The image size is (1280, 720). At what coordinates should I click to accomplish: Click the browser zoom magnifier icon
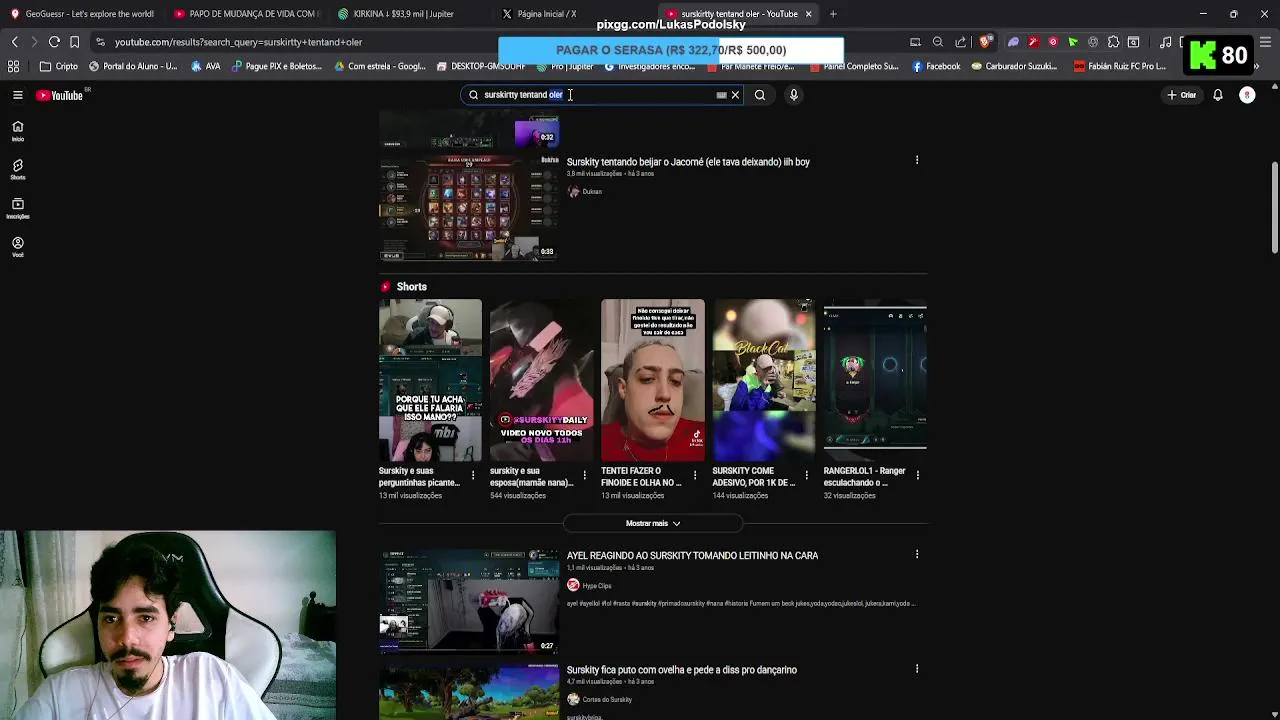click(938, 42)
